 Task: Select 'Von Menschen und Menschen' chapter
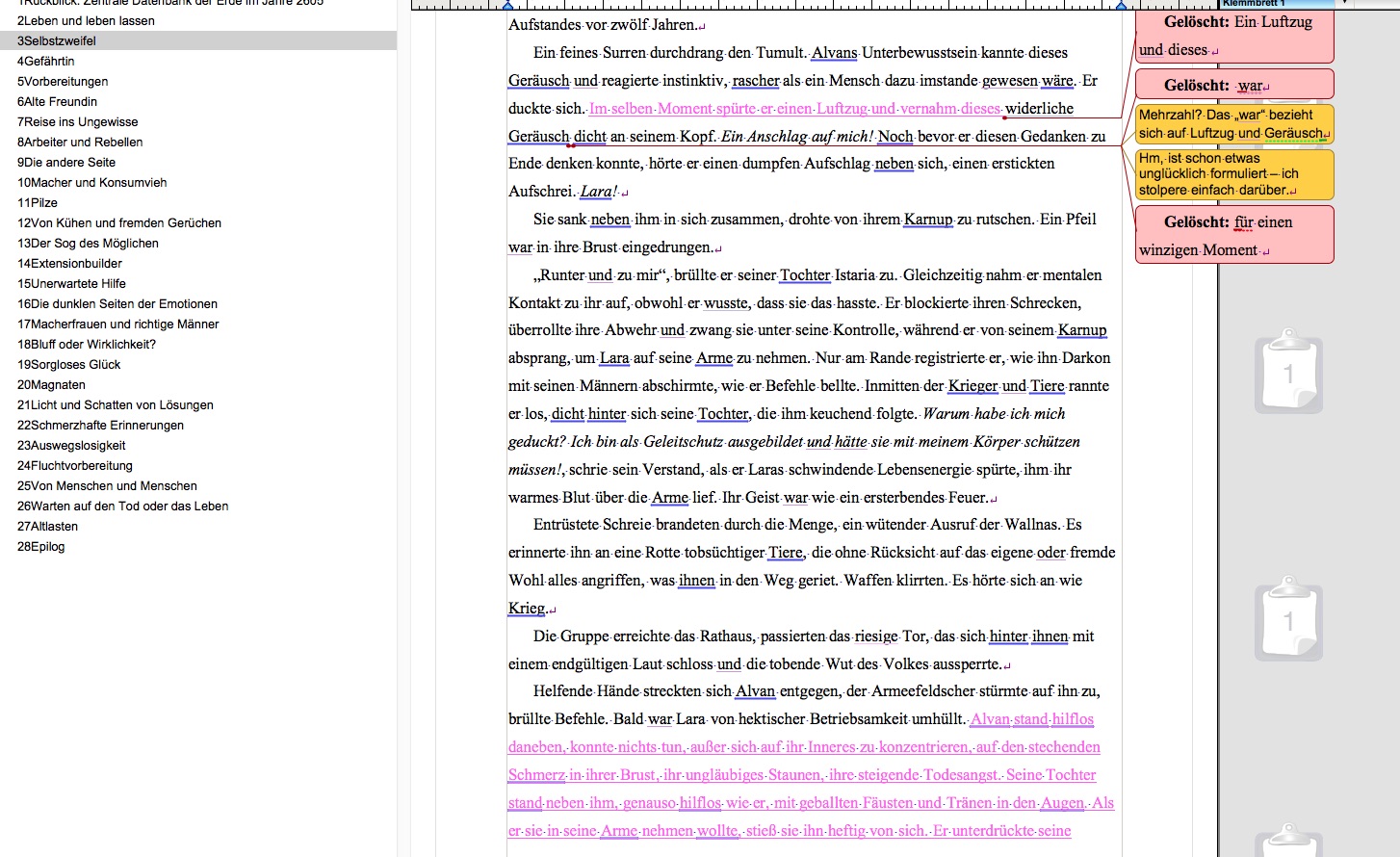pyautogui.click(x=197, y=485)
